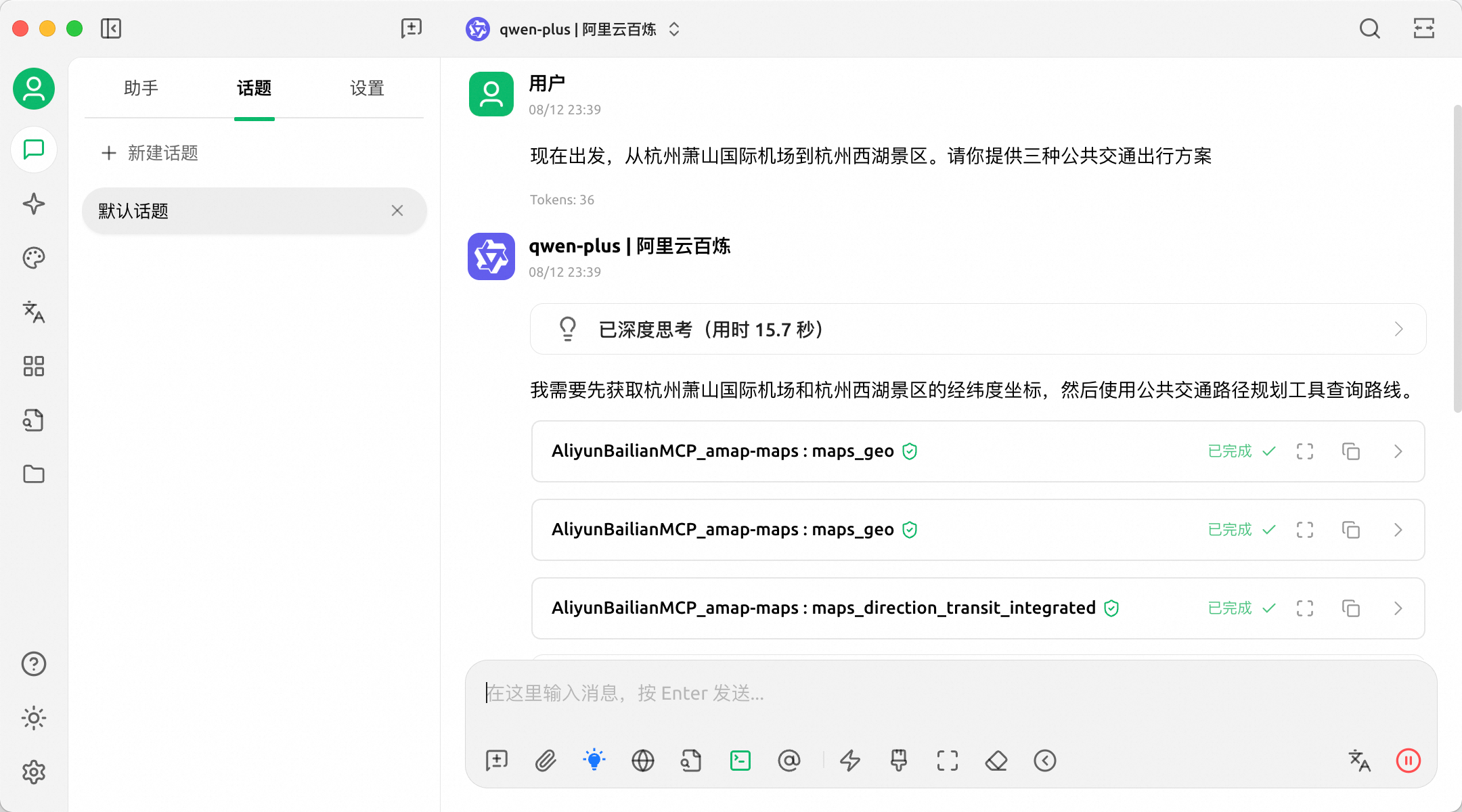Image resolution: width=1462 pixels, height=812 pixels.
Task: Create new topic from top bar icon
Action: pos(412,28)
